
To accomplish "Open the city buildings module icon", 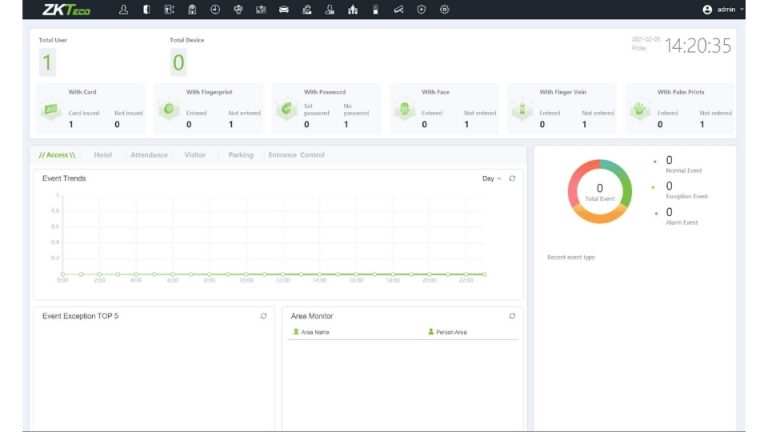I will pos(353,9).
